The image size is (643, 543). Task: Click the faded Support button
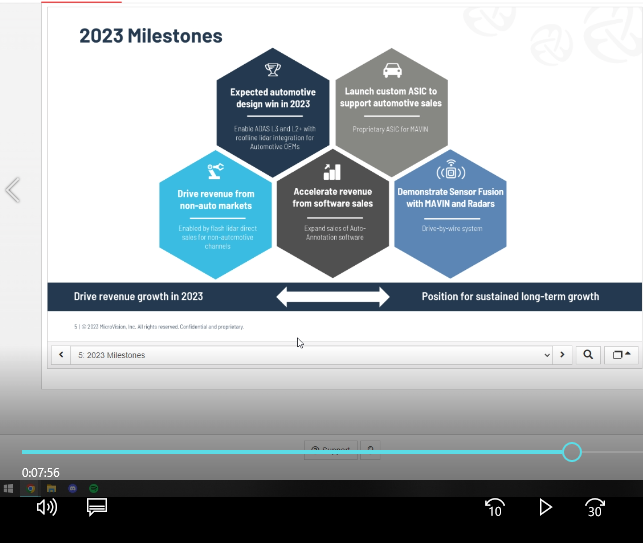pos(331,450)
